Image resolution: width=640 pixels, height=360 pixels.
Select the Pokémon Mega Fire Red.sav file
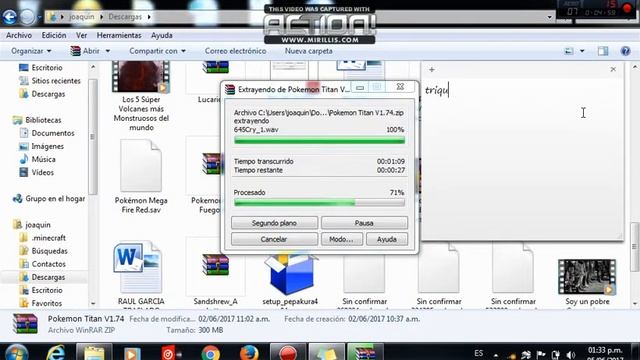pos(141,165)
